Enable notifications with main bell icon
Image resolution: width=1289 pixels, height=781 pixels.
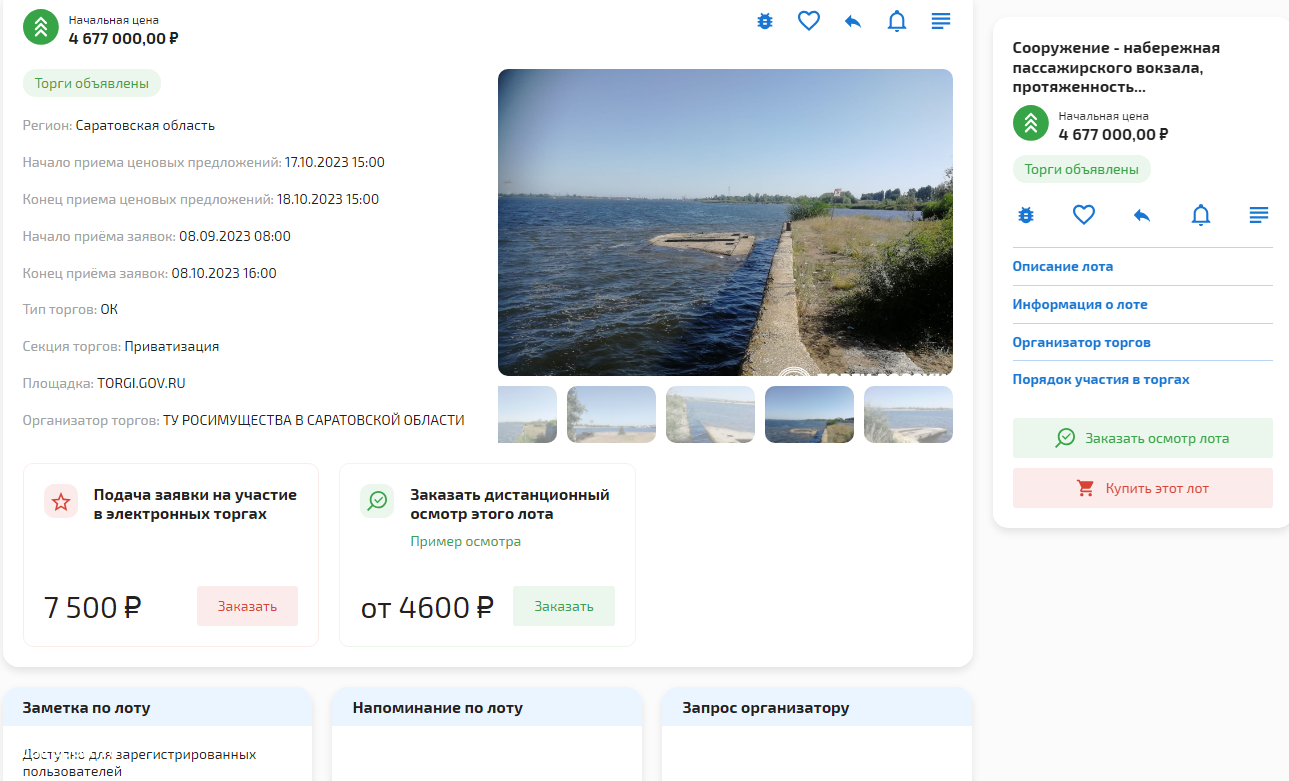tap(897, 21)
